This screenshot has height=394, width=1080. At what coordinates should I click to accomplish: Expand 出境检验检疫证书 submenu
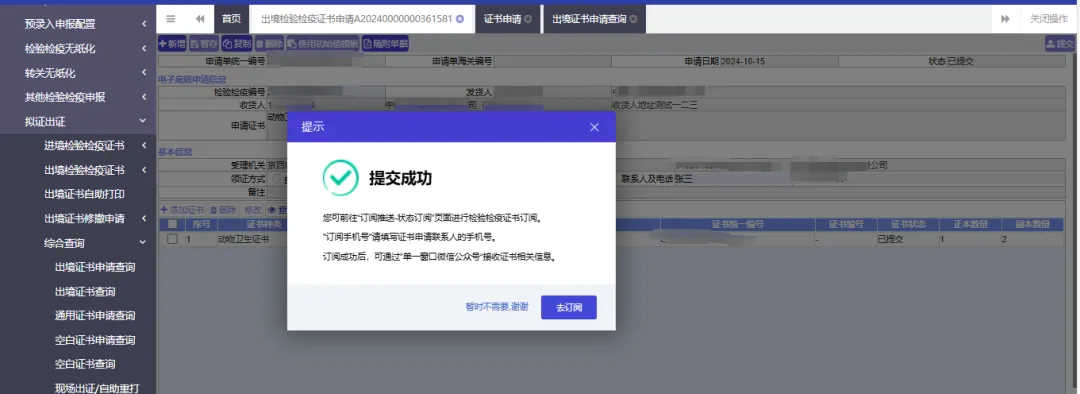[78, 170]
